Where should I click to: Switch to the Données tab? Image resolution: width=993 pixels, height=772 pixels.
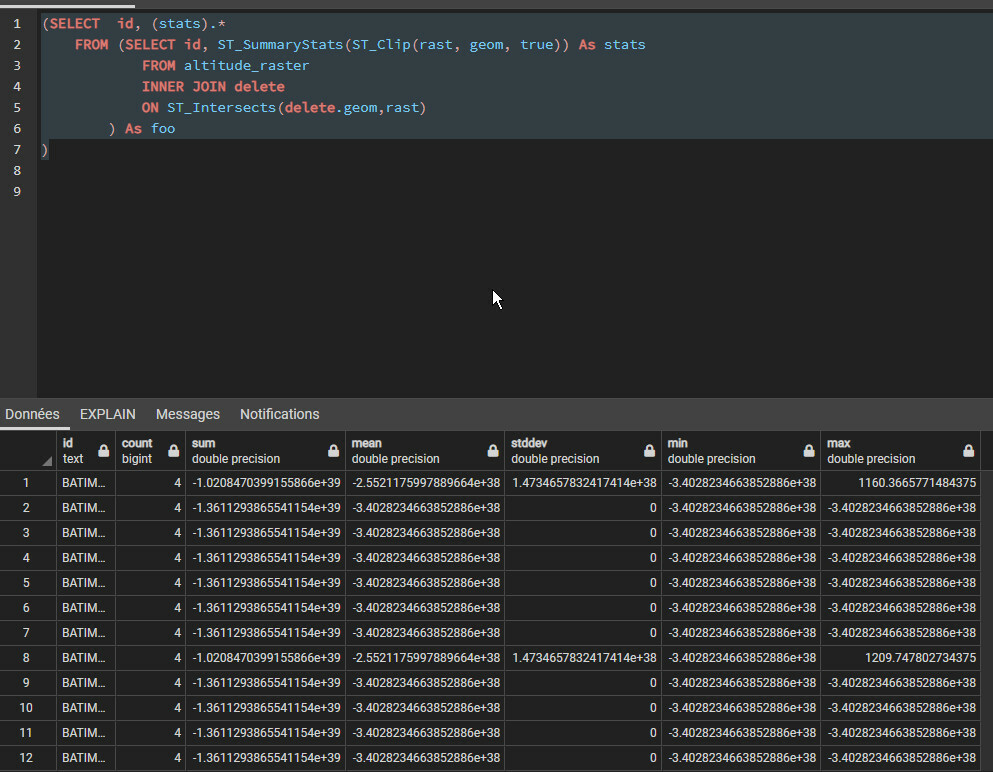tap(32, 414)
